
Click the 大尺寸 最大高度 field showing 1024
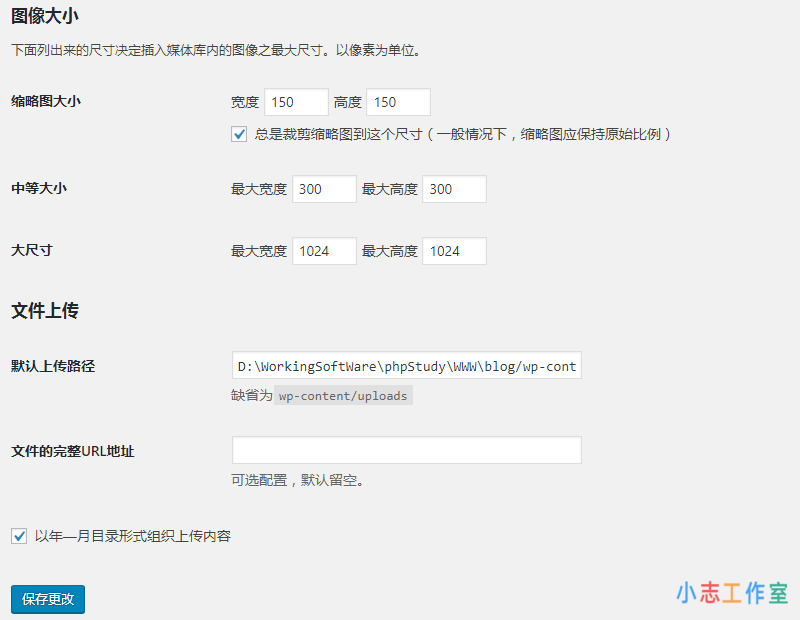454,250
